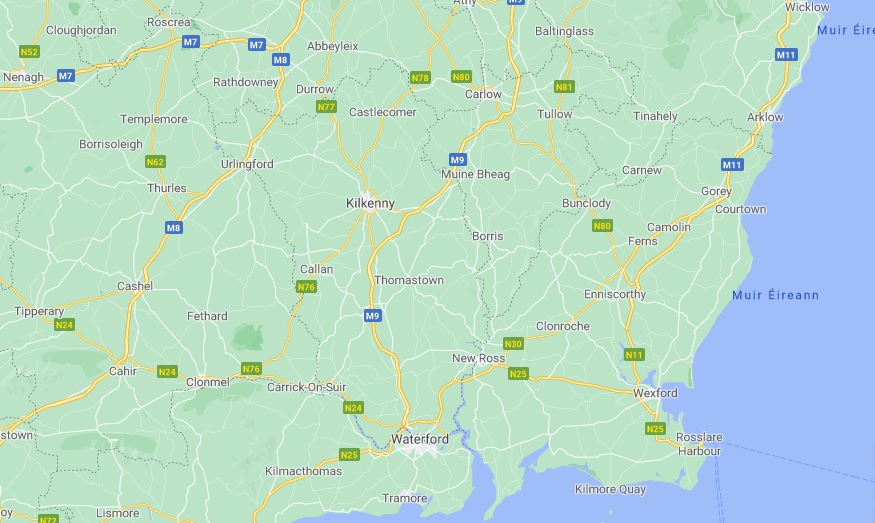Click the Kilkenny city label

(x=370, y=203)
